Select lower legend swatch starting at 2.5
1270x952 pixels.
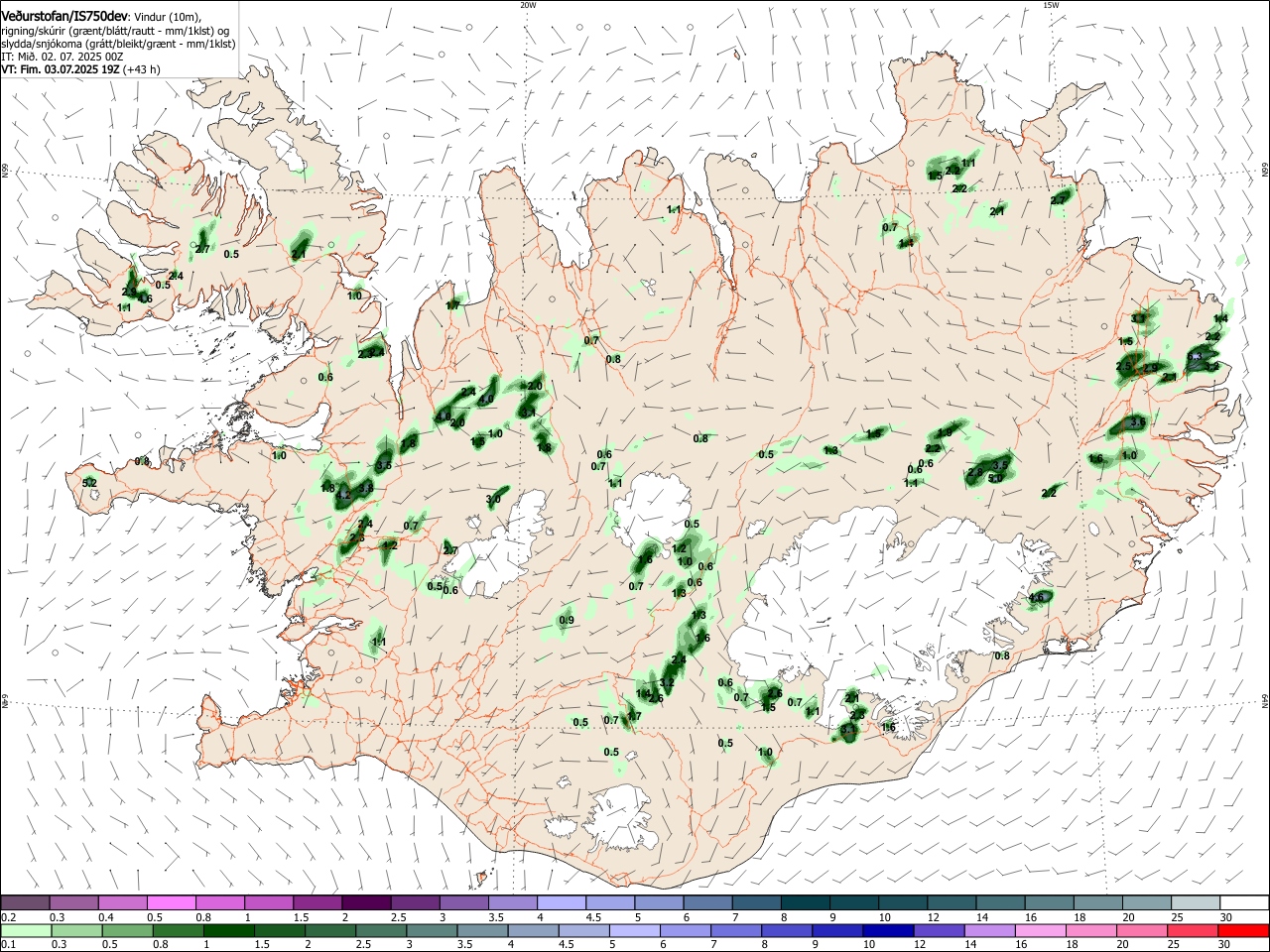tap(381, 930)
